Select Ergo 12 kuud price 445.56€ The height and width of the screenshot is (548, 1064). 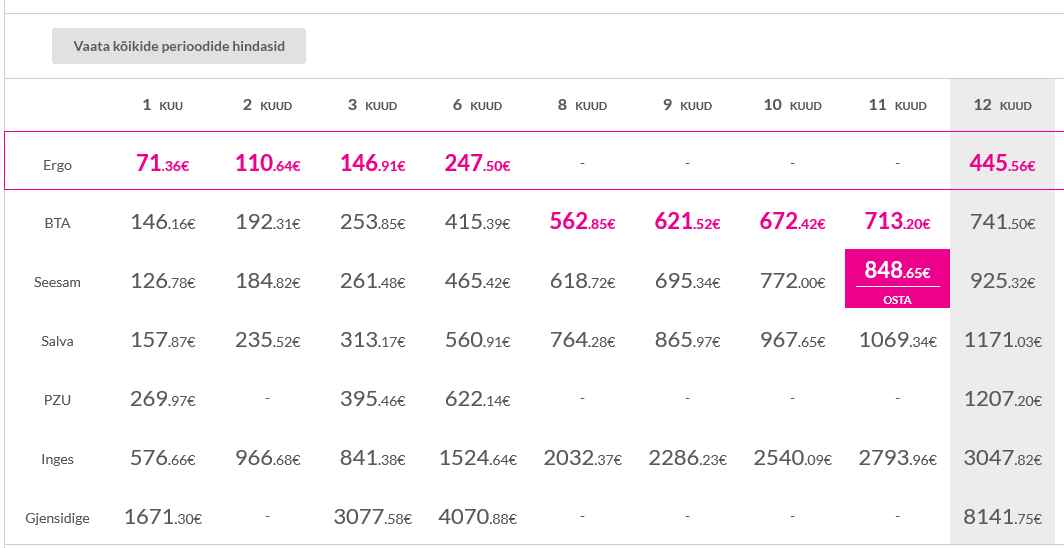click(x=1002, y=163)
